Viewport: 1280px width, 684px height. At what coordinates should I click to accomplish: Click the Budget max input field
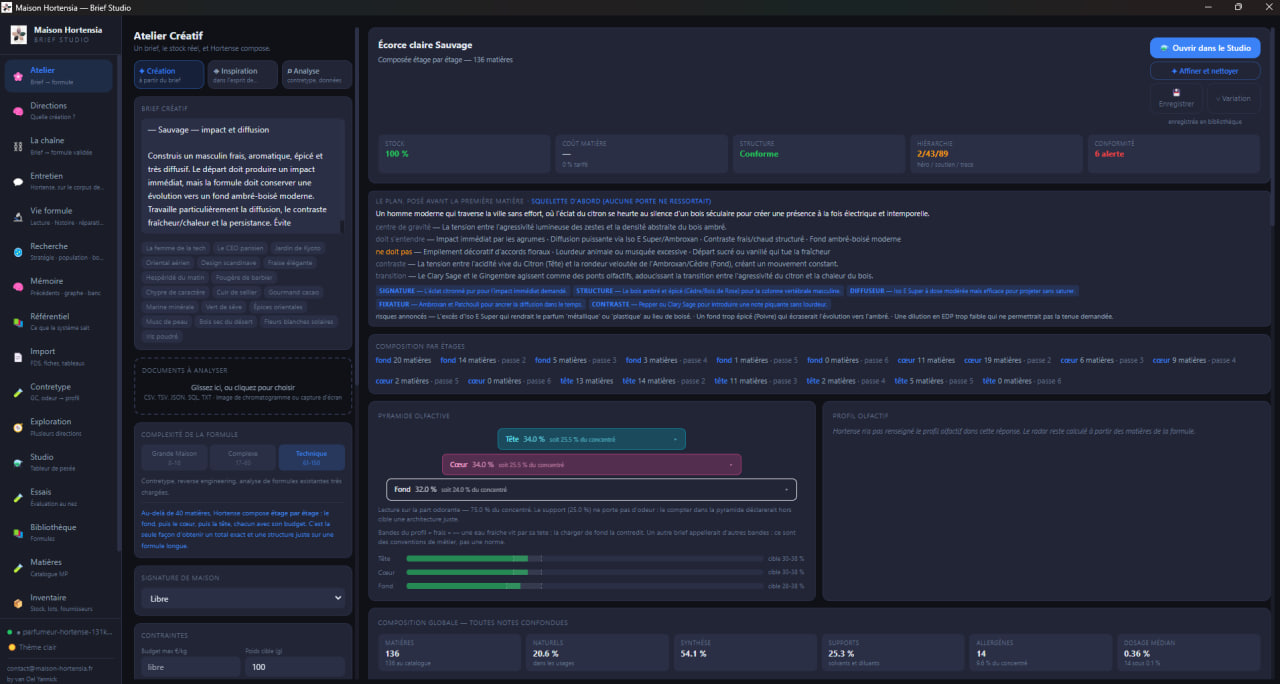191,667
